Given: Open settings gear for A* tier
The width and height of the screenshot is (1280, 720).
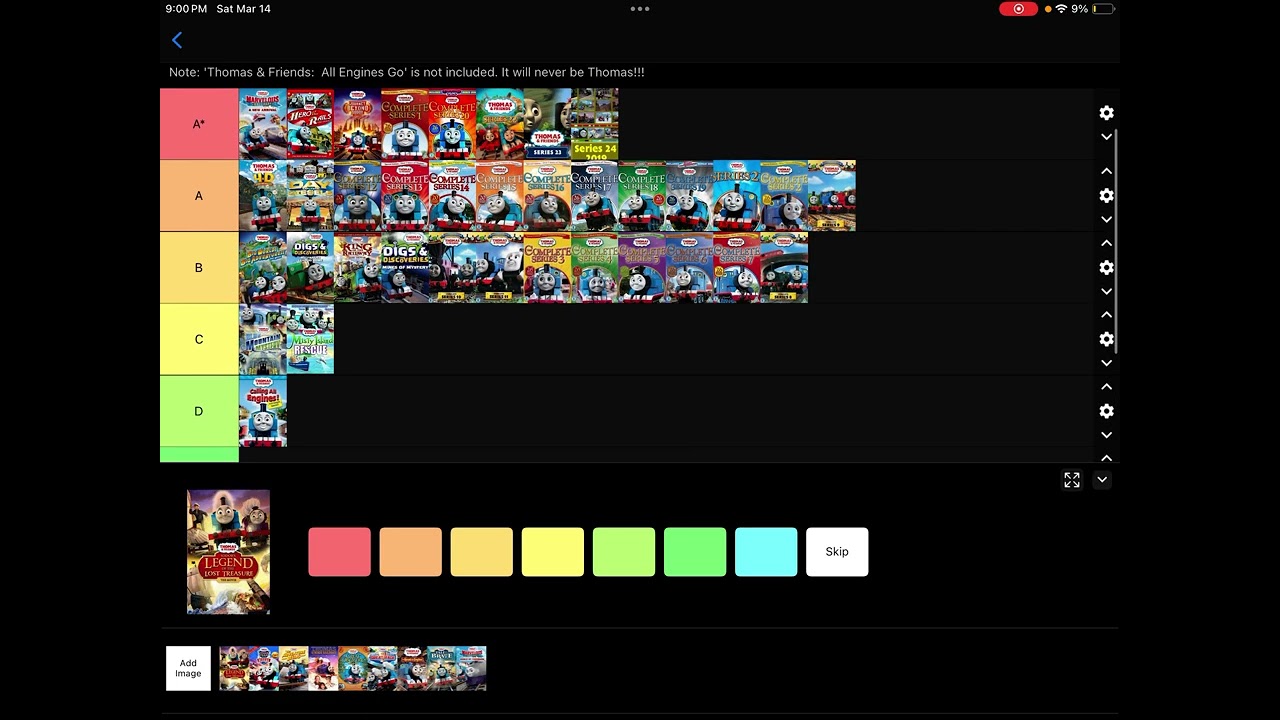Looking at the screenshot, I should (1106, 113).
